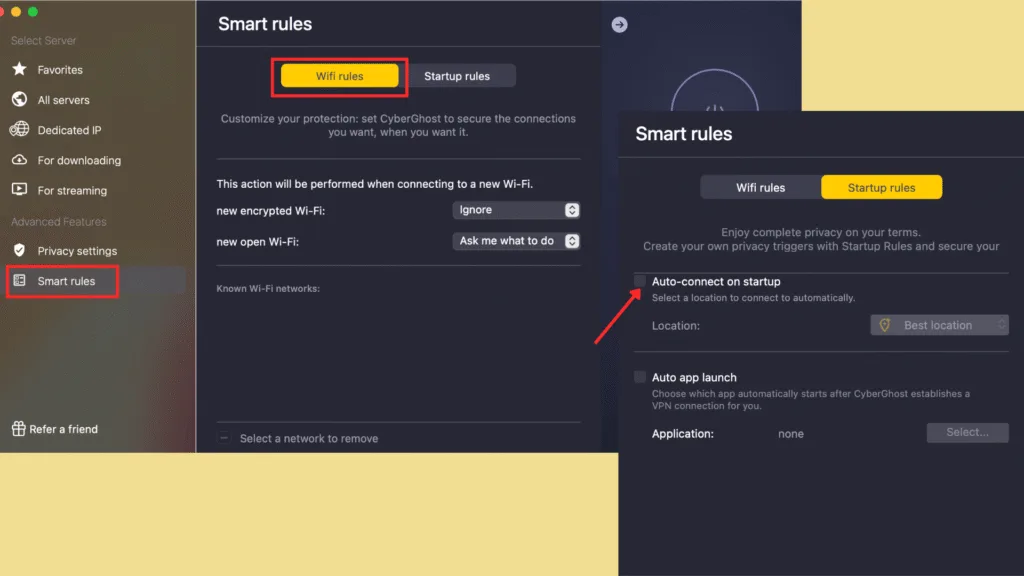Click 'Advanced Features' heading
This screenshot has height=576, width=1024.
[58, 221]
